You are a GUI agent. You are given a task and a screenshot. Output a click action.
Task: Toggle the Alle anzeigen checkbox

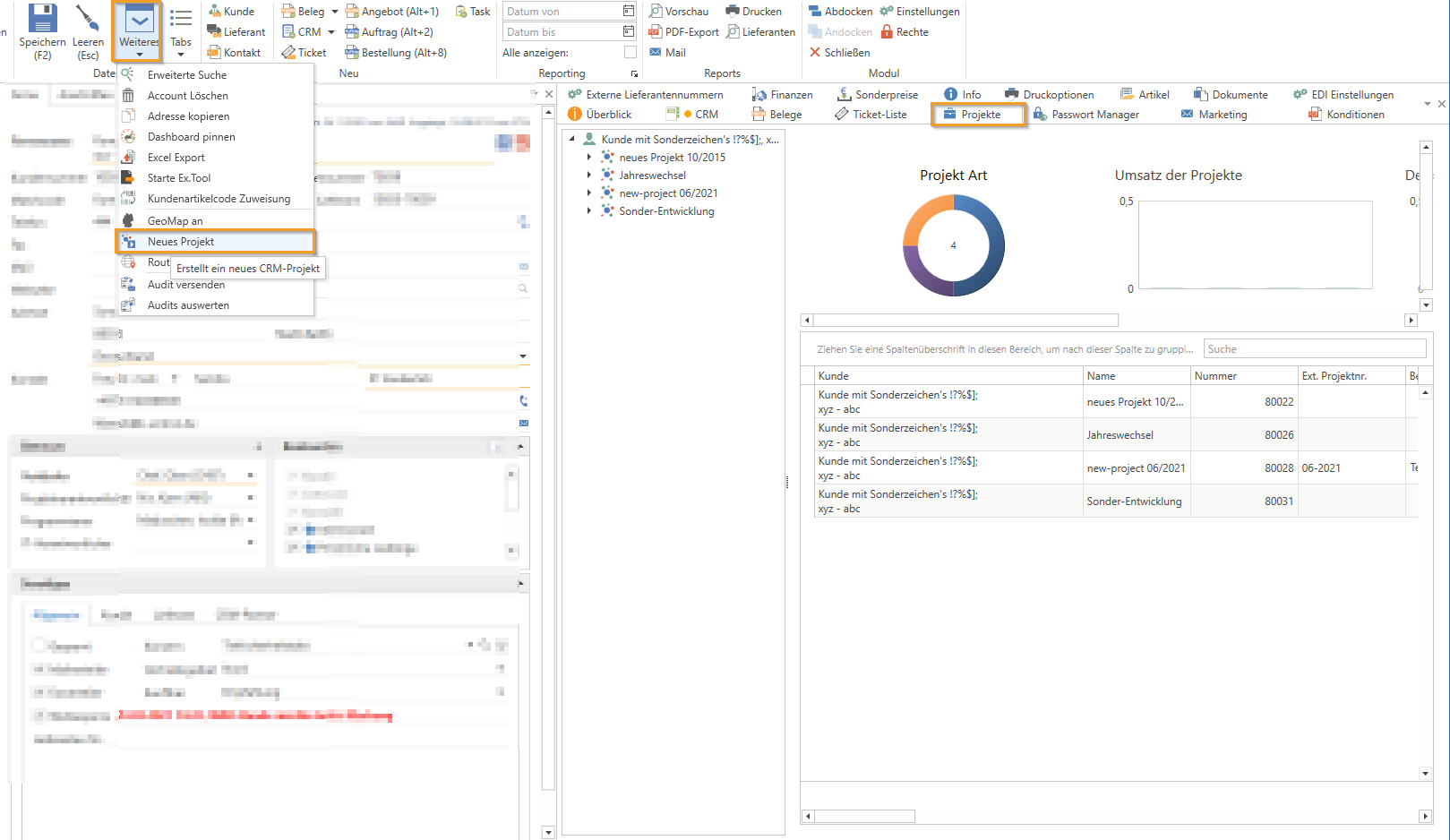pos(631,53)
